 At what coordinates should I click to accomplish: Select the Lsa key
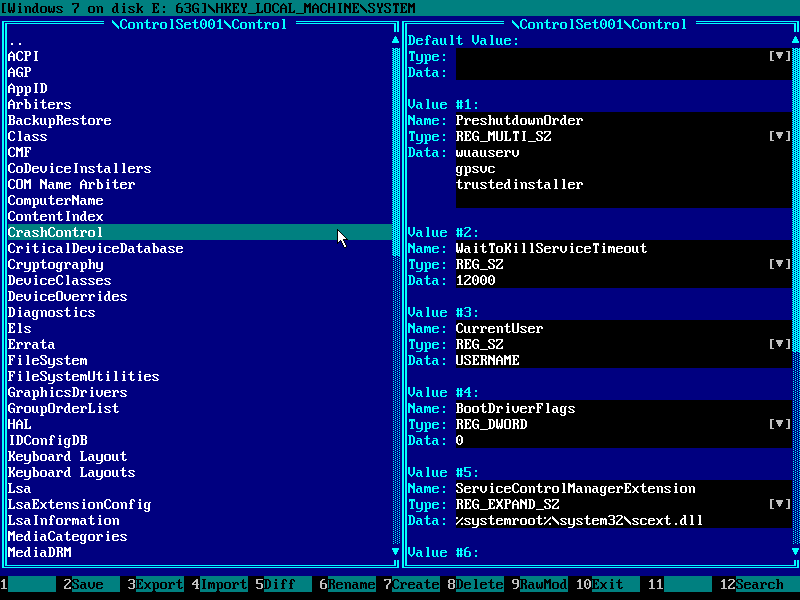tap(199, 489)
